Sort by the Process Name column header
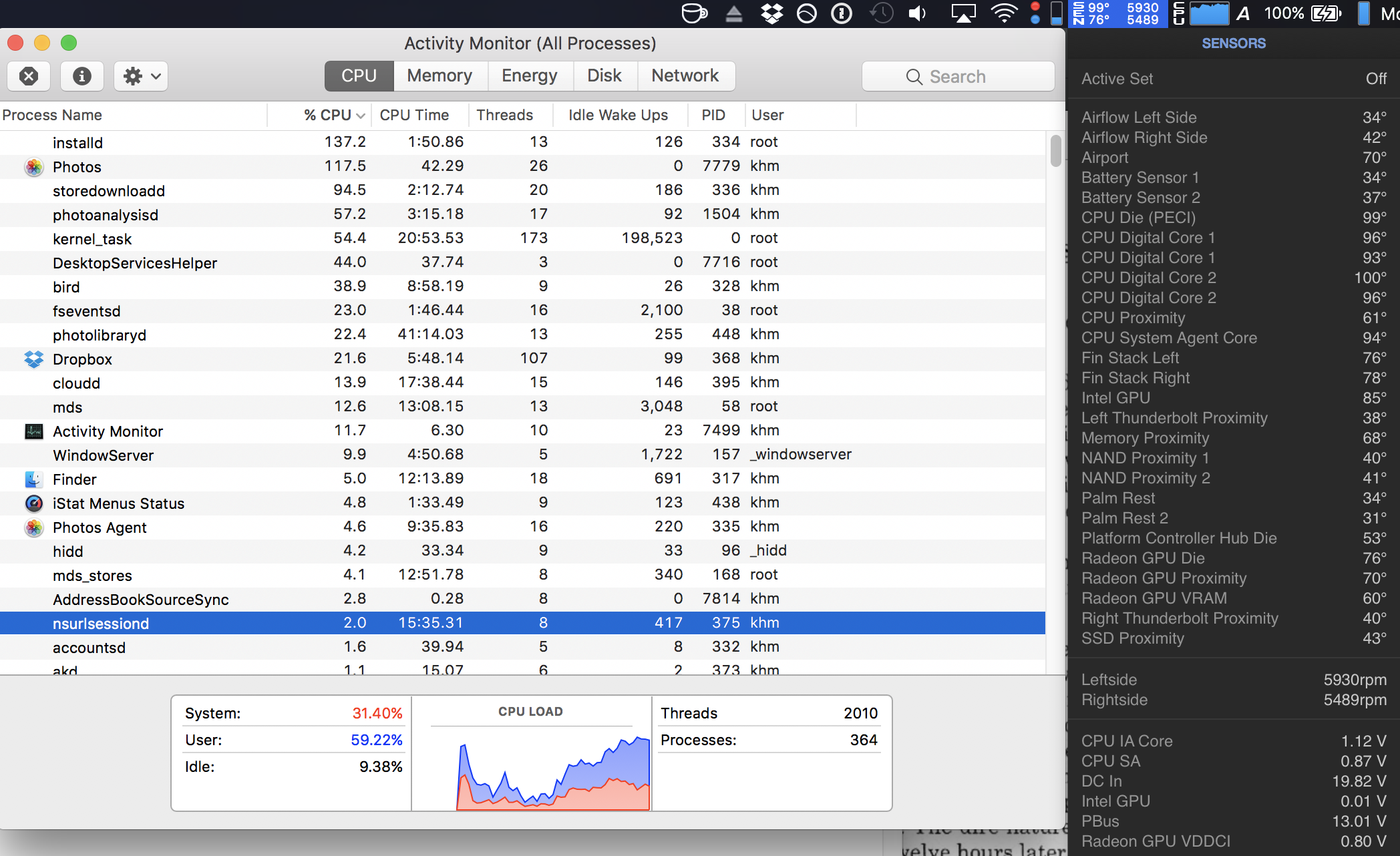This screenshot has width=1400, height=856. pos(134,116)
